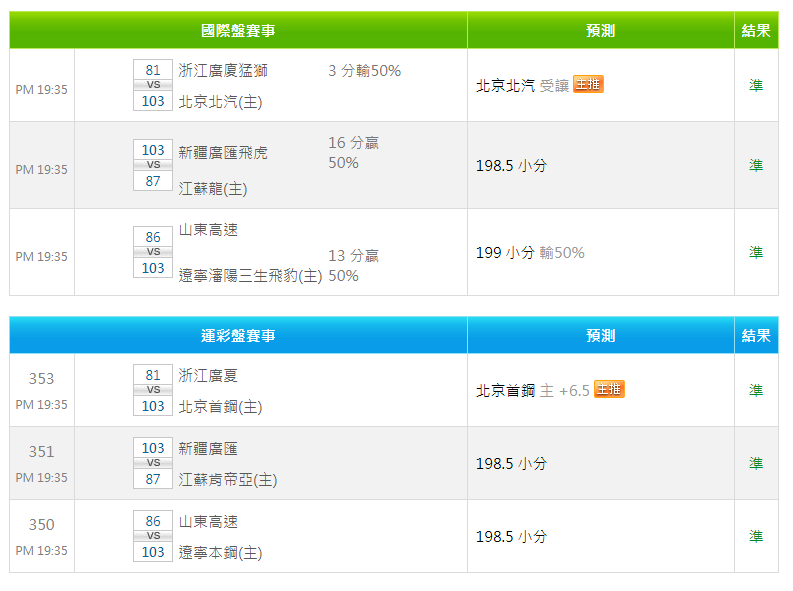Click the 準 result for 199 小分
The height and width of the screenshot is (591, 793).
pyautogui.click(x=756, y=252)
